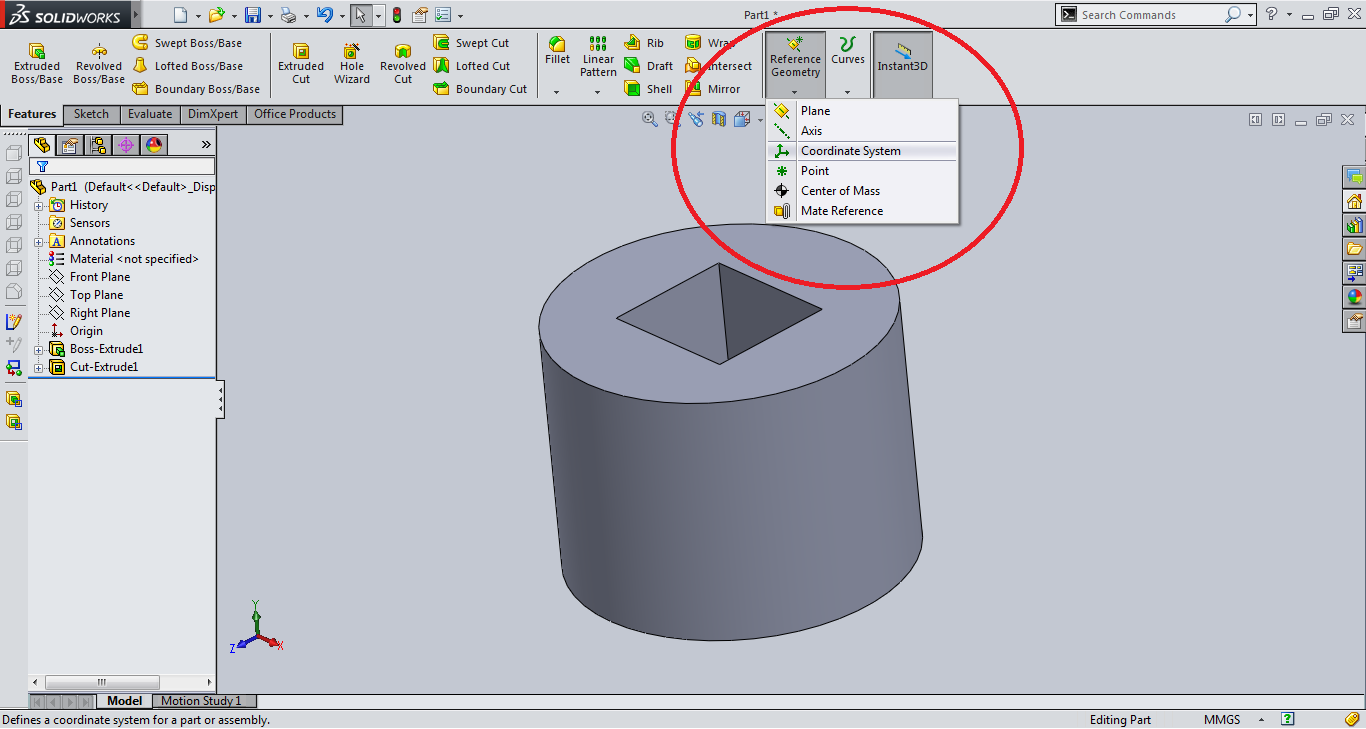This screenshot has height=729, width=1366.
Task: Switch to the Evaluate tab
Action: click(x=150, y=114)
